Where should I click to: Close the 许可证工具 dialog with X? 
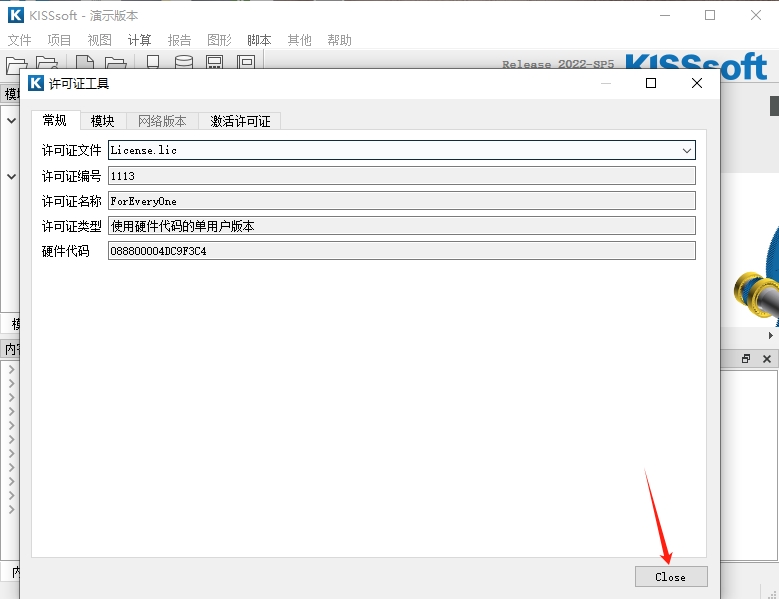(697, 83)
